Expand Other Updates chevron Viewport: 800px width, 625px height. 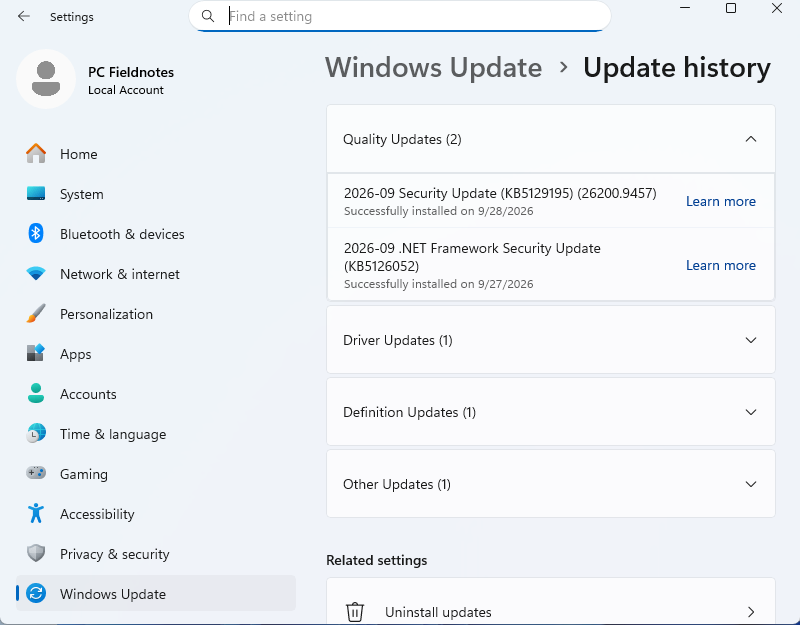(751, 484)
